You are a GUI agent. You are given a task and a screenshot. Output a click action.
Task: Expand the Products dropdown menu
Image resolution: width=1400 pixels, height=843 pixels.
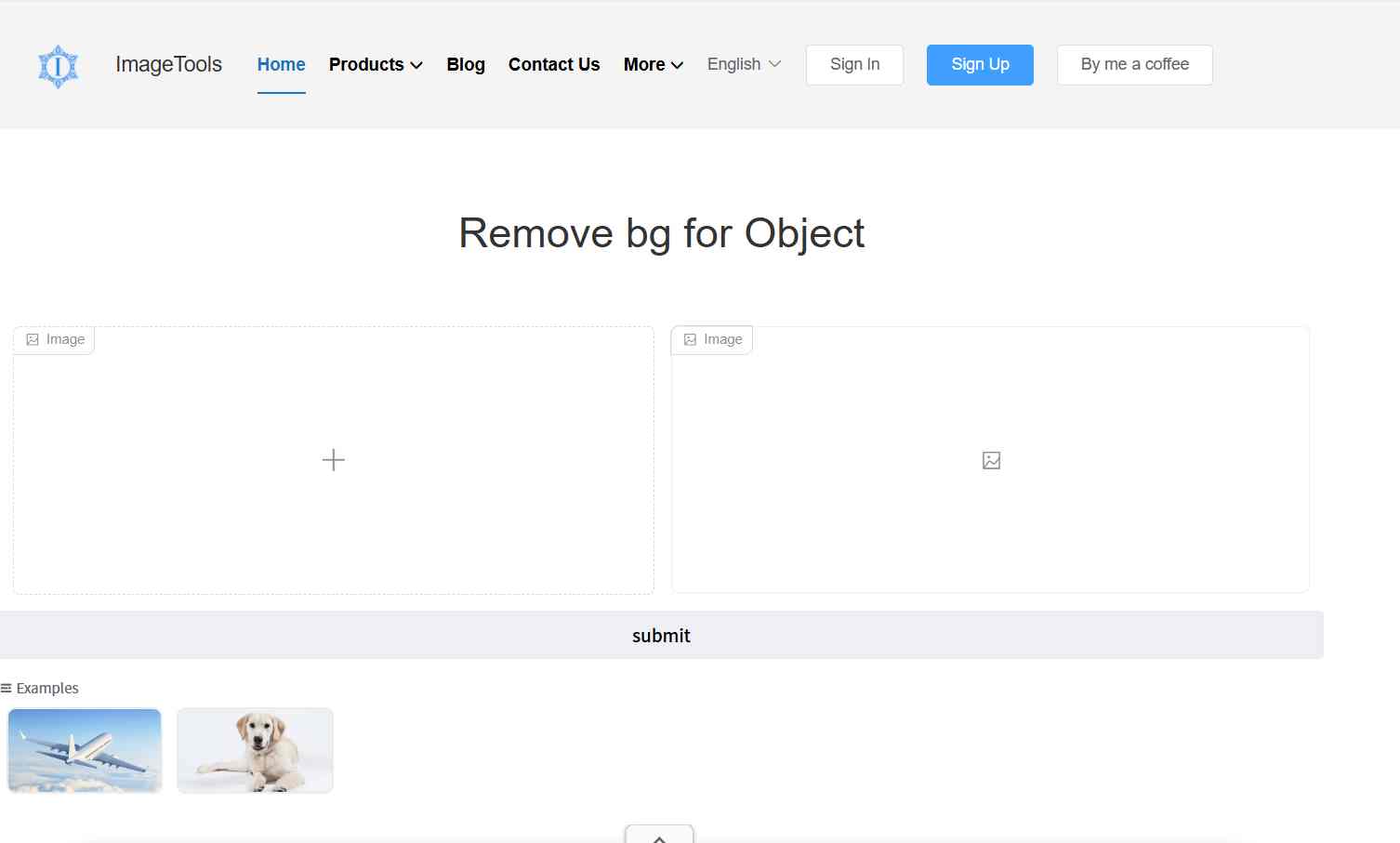click(376, 65)
